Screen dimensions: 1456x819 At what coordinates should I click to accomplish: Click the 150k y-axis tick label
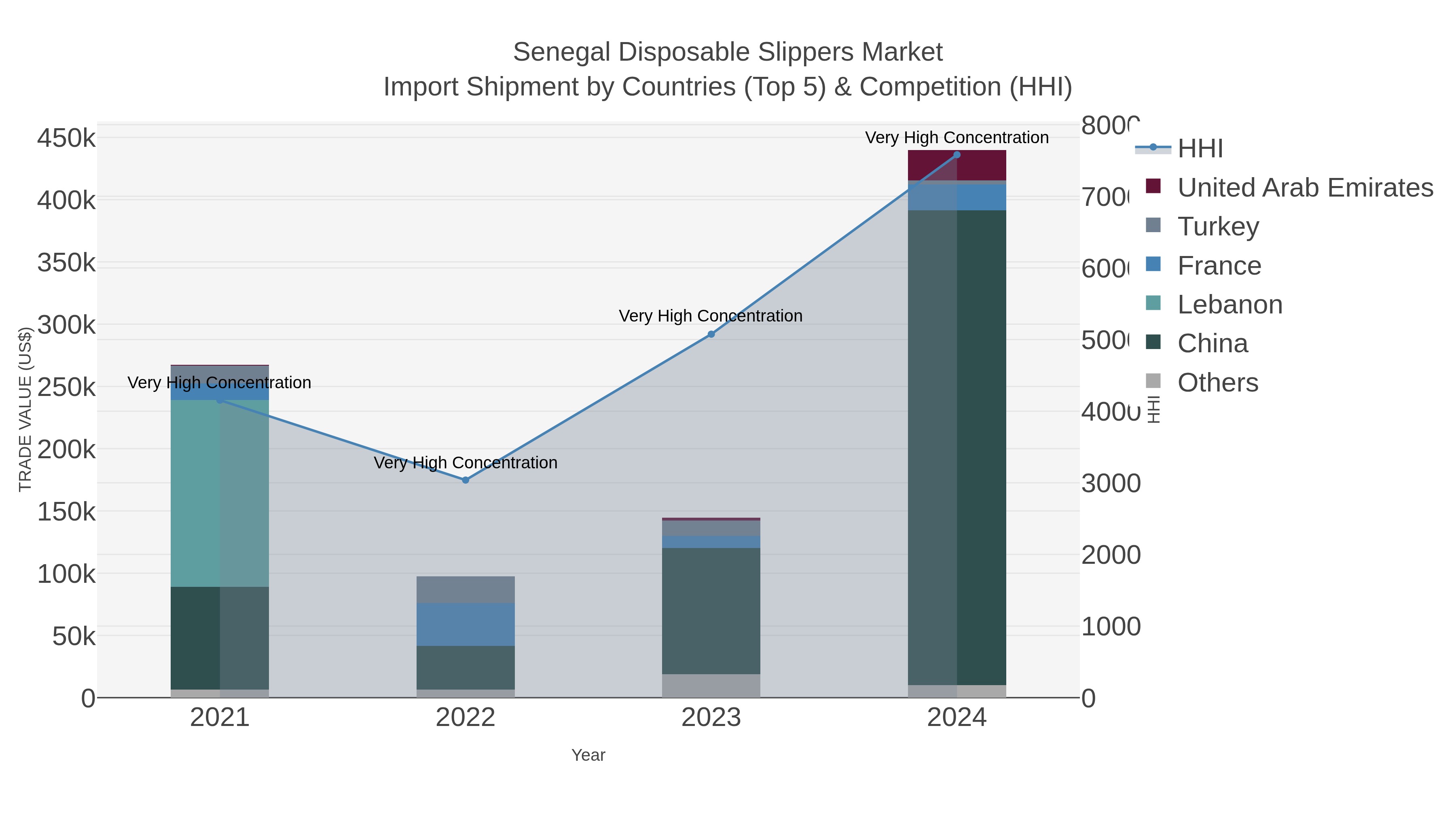click(67, 512)
